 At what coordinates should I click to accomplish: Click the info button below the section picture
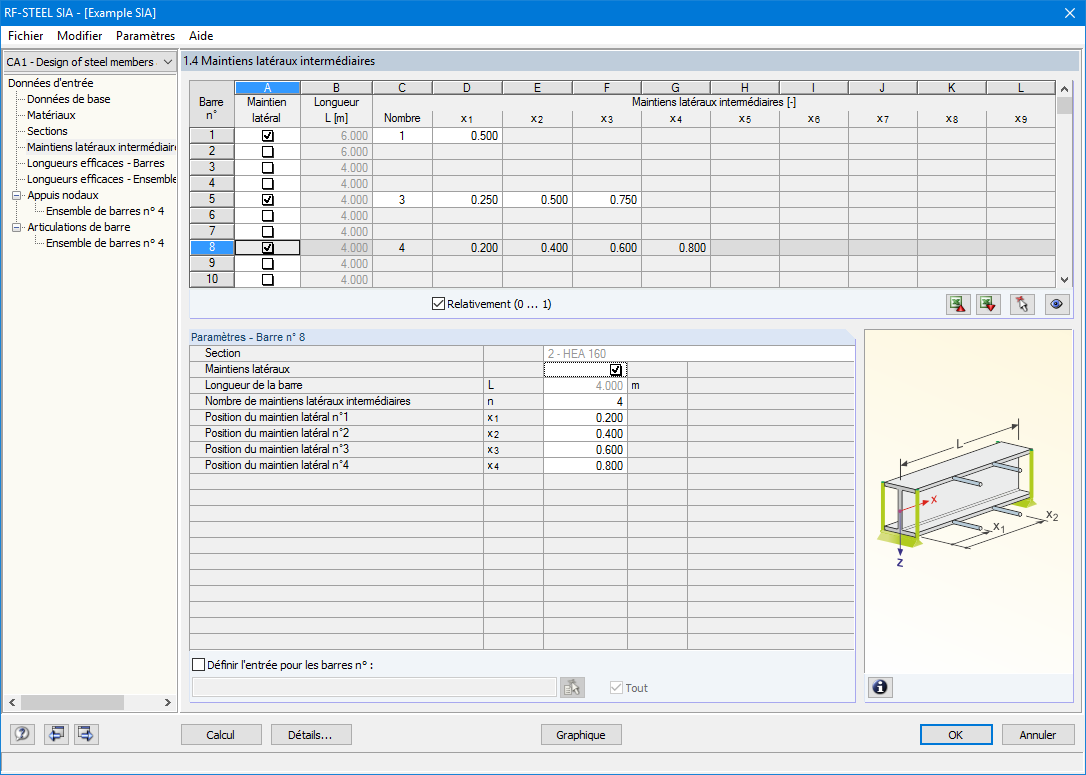coord(880,687)
